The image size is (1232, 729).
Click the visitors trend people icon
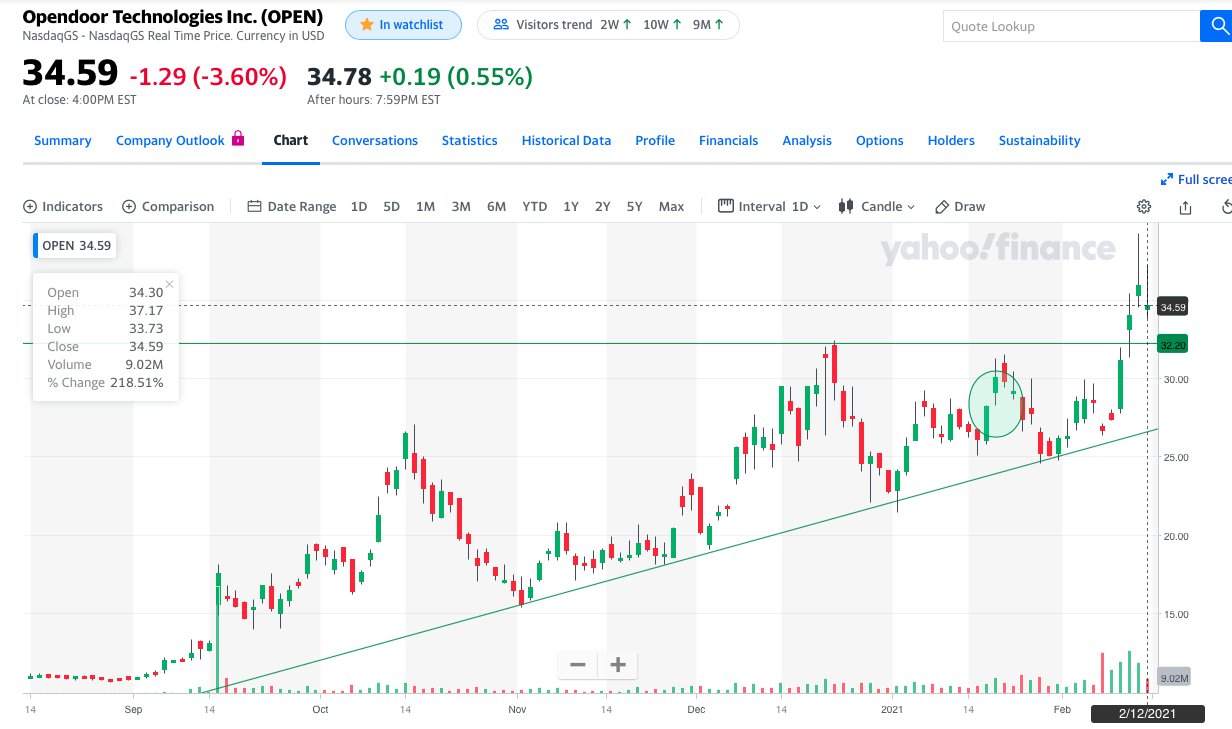click(x=500, y=25)
